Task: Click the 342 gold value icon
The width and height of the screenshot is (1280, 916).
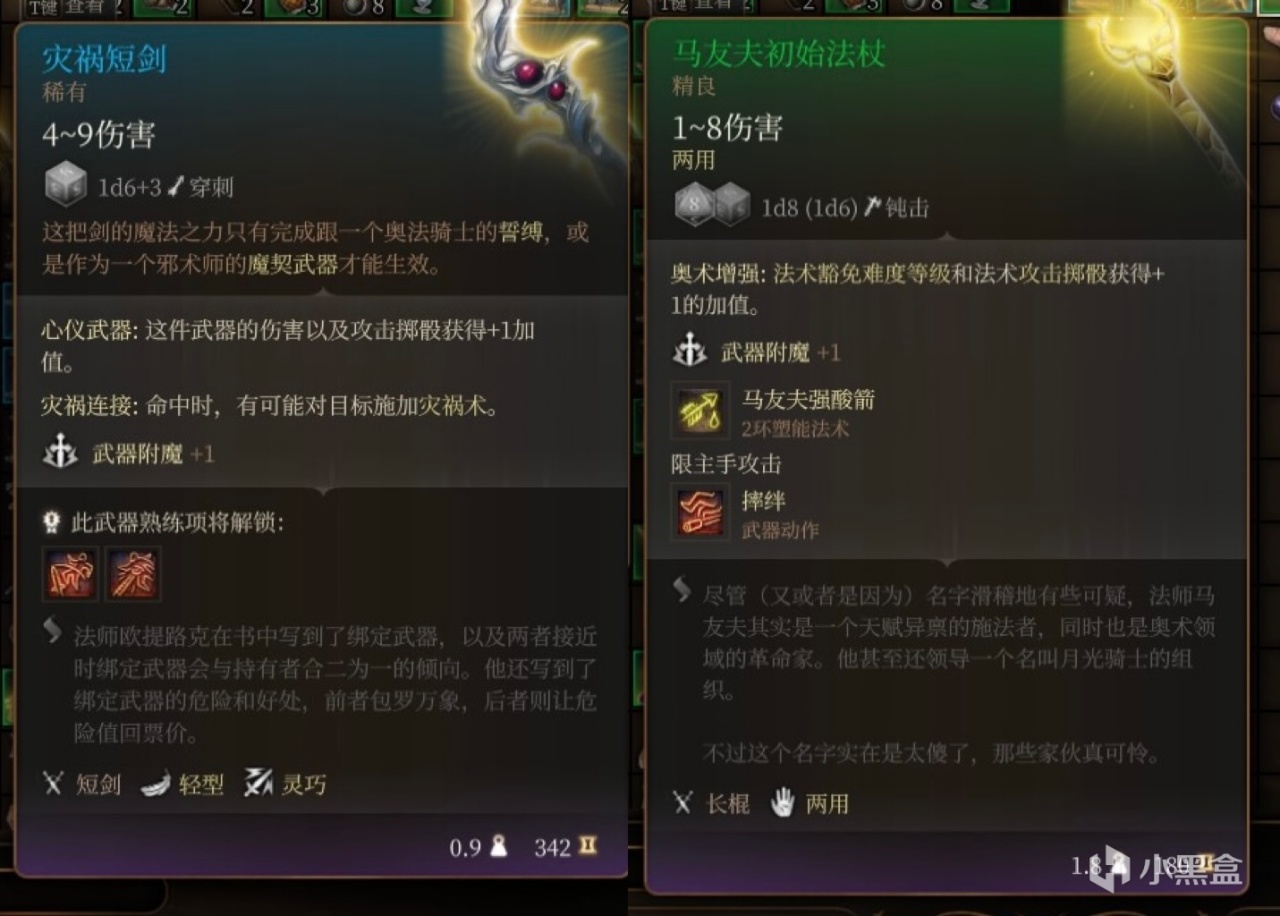Action: [x=588, y=847]
